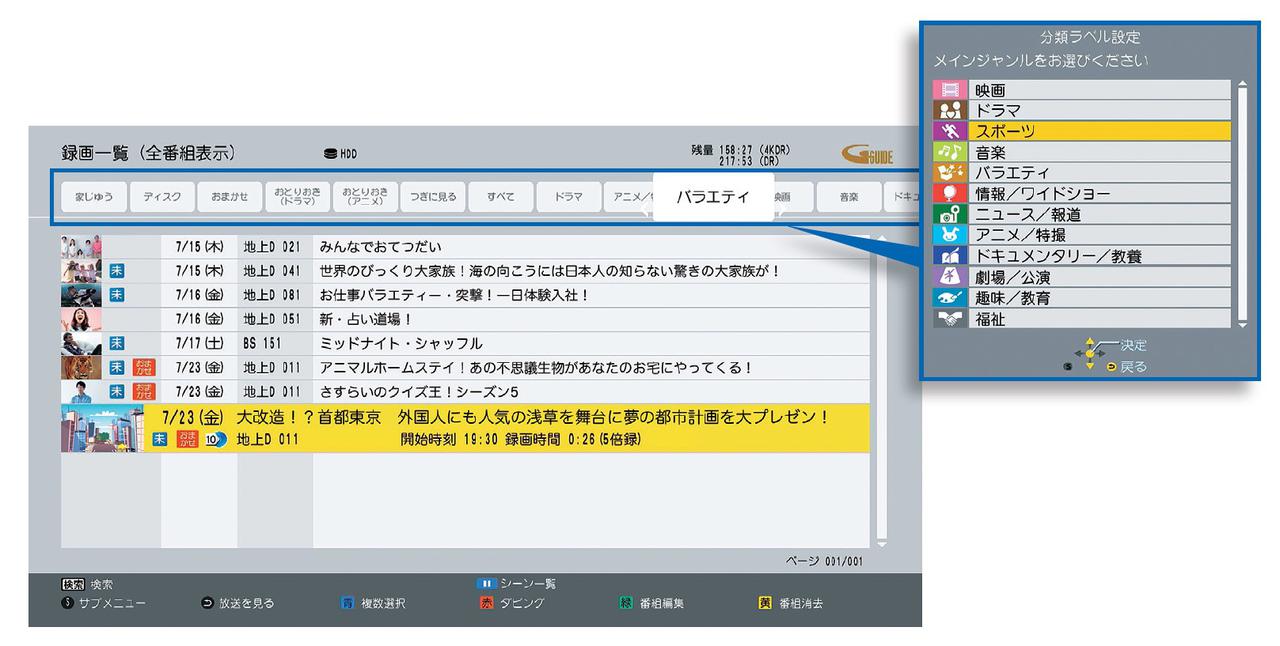Open thumbnail of 大改造！？首都東京 recording
Viewport: 1280px width, 646px height.
103,429
